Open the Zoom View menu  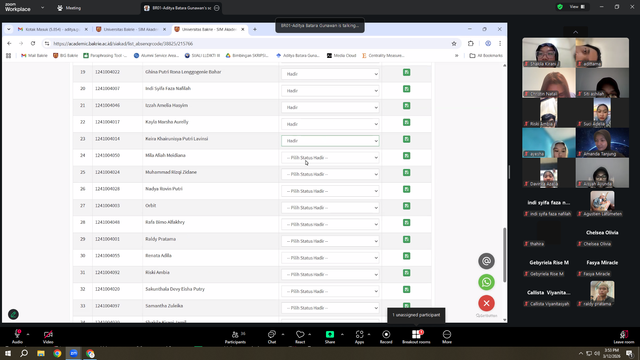pyautogui.click(x=577, y=7)
